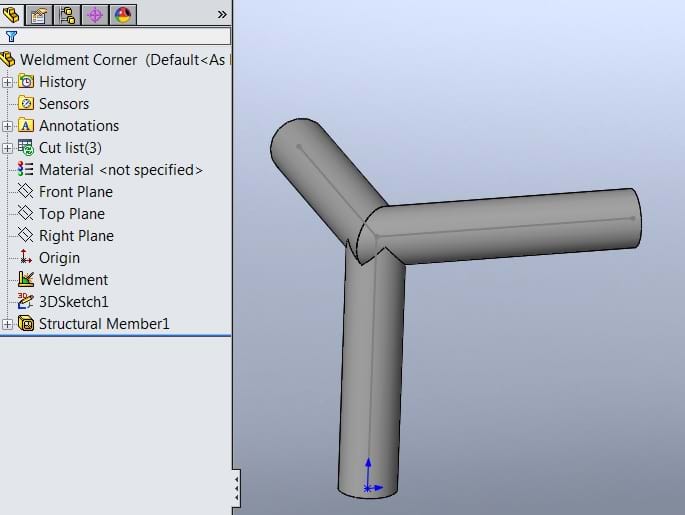This screenshot has width=685, height=515.
Task: Select the Sensors item
Action: tap(63, 104)
